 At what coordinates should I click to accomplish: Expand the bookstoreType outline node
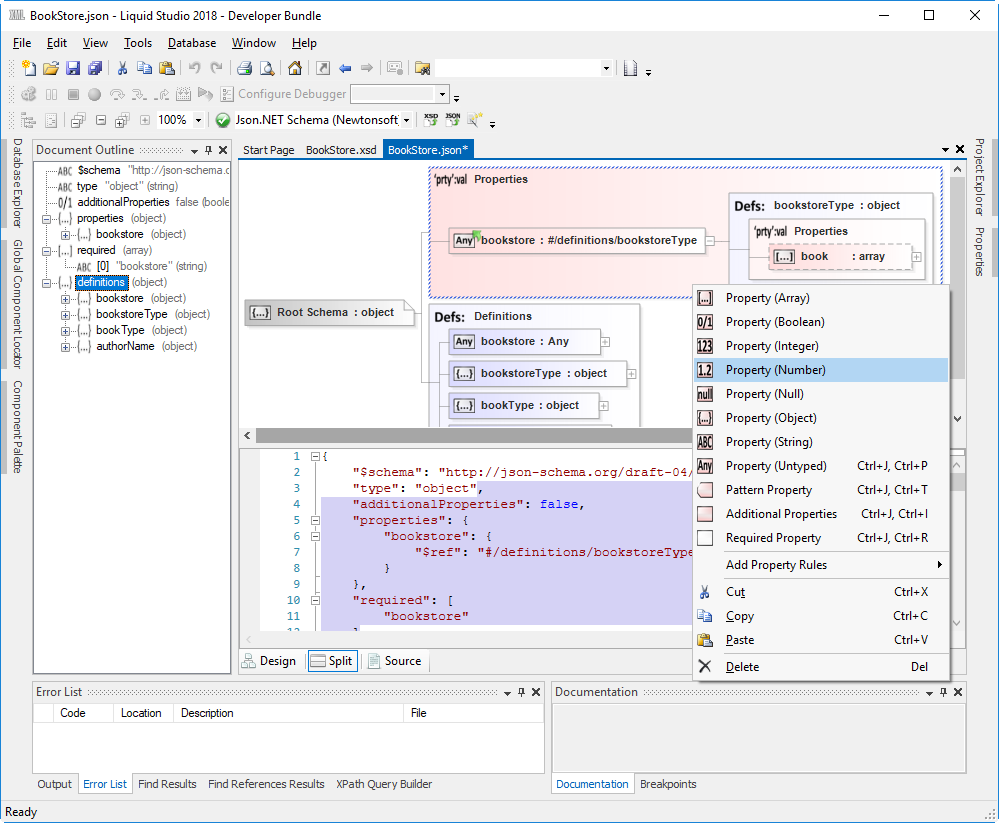[x=65, y=314]
